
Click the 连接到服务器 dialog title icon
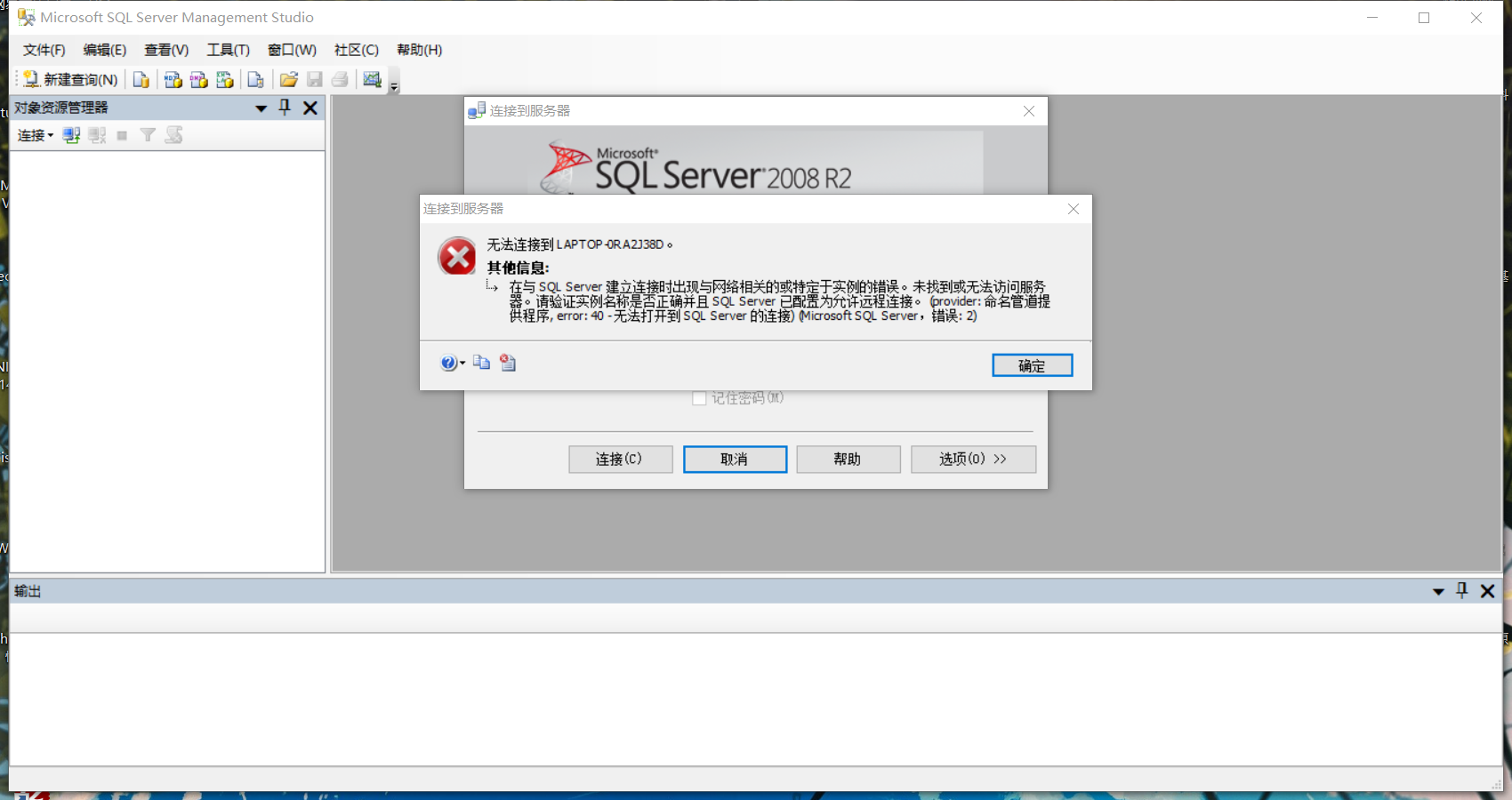point(477,110)
